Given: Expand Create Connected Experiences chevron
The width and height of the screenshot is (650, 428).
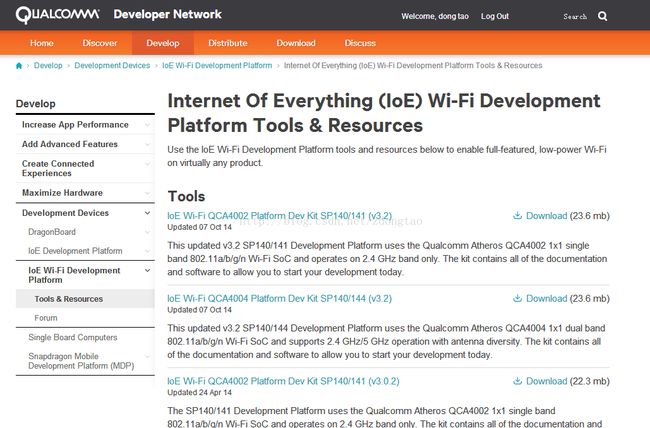Looking at the screenshot, I should pos(147,164).
